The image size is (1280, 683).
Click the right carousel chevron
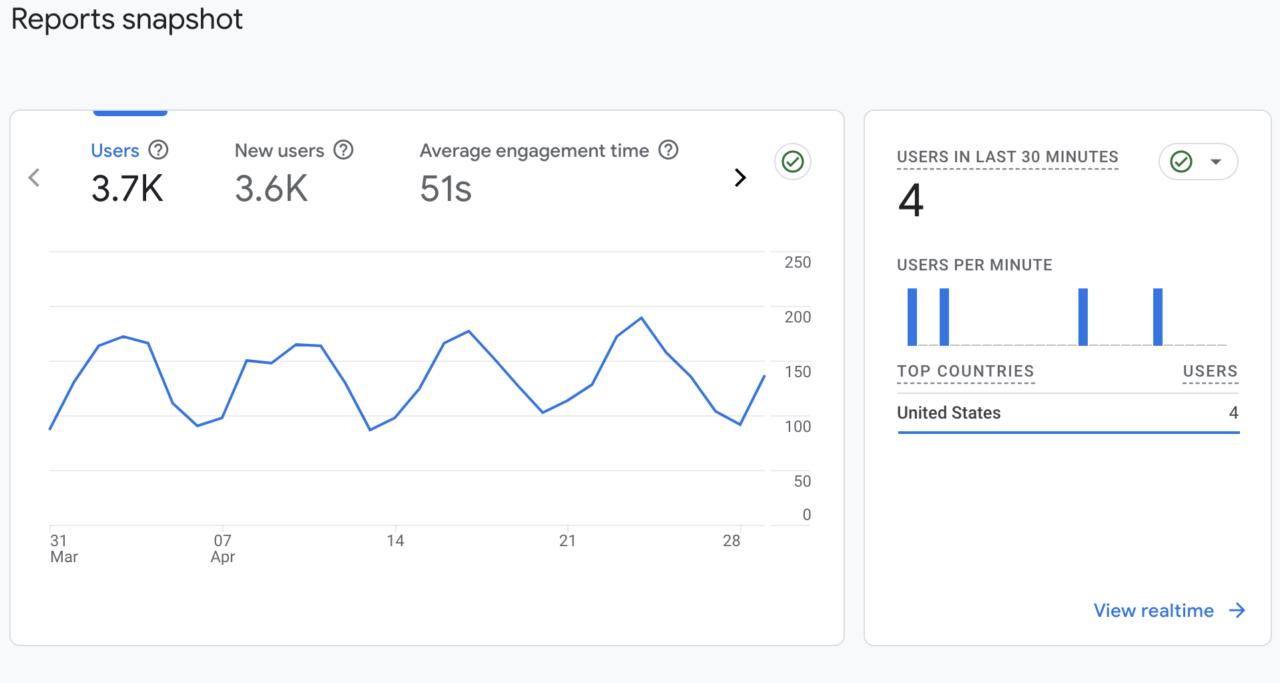tap(739, 177)
